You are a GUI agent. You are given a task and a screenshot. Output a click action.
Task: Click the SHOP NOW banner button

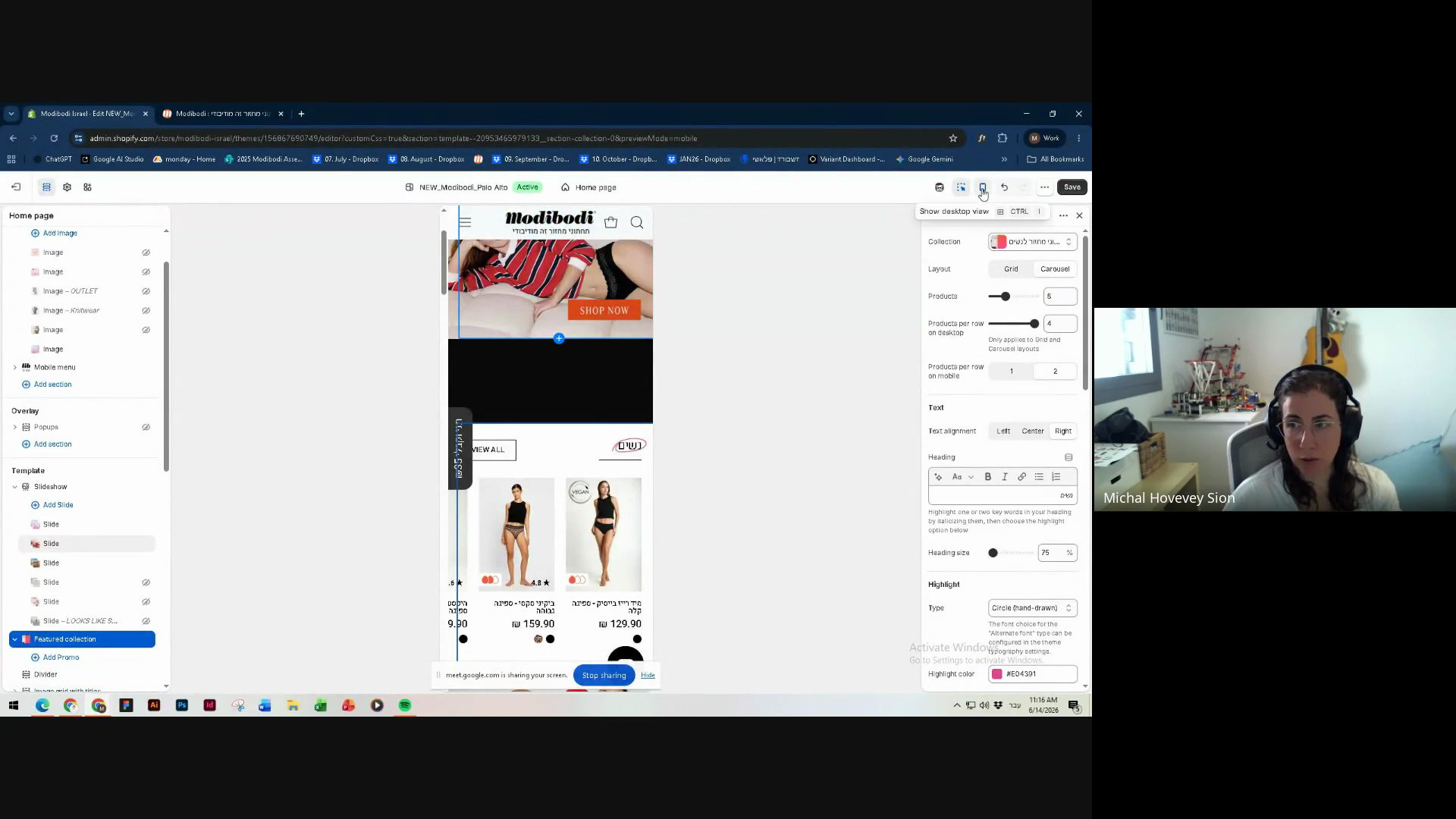pos(604,310)
